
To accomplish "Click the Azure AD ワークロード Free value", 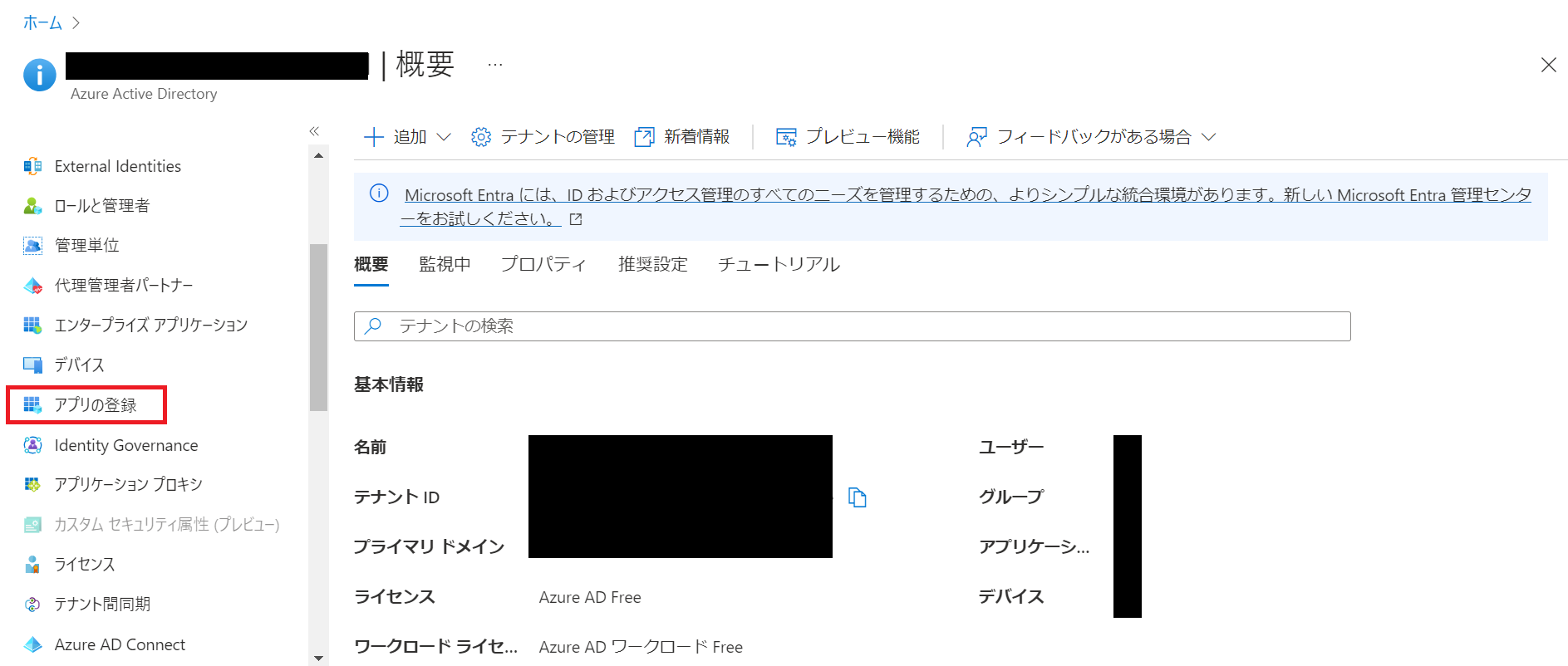I will tap(641, 647).
